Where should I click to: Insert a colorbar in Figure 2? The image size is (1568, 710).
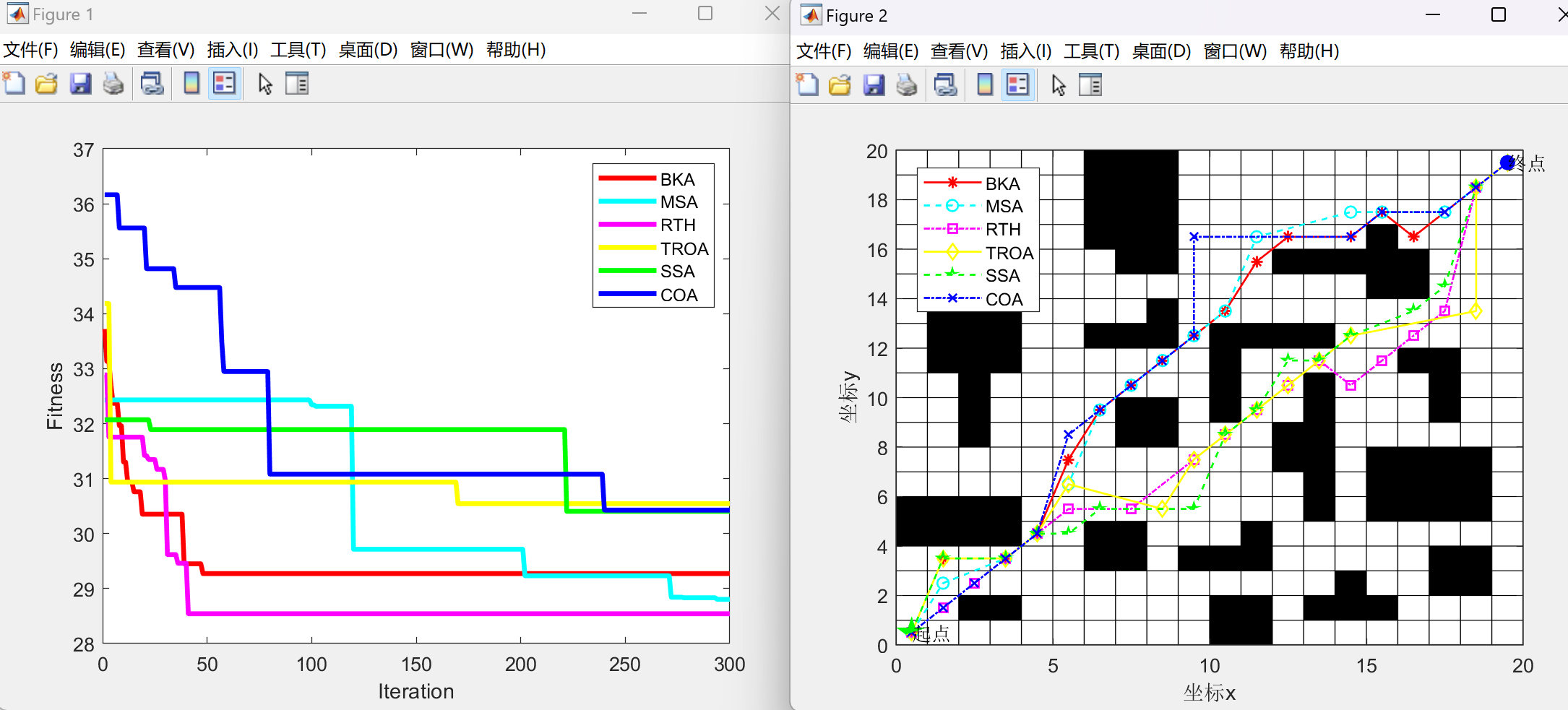[984, 85]
